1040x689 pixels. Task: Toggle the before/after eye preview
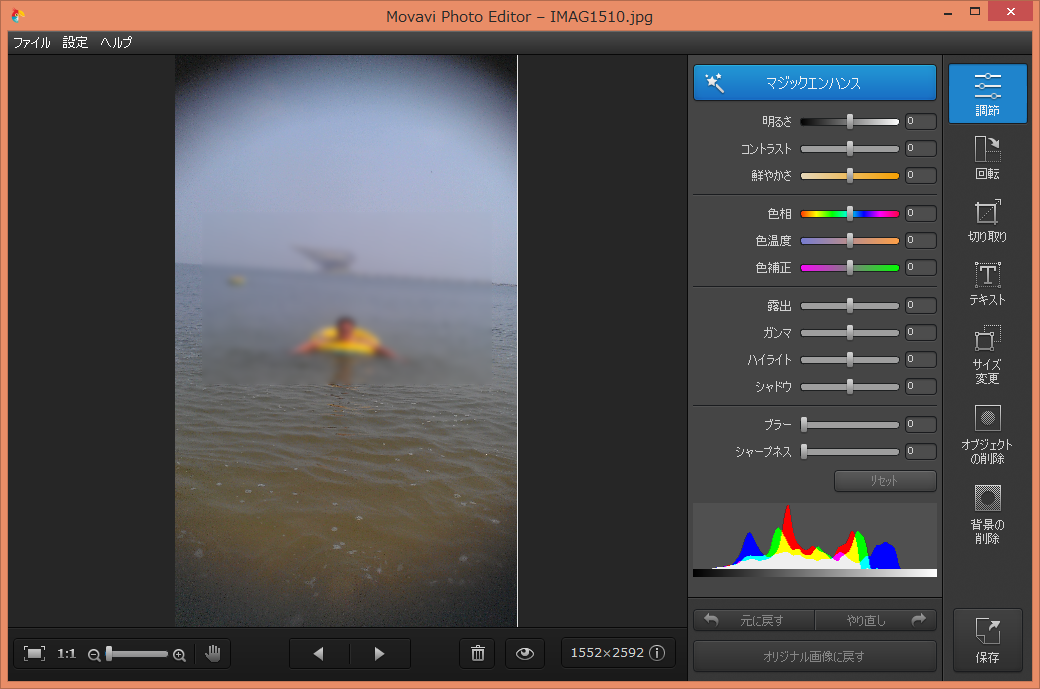pyautogui.click(x=525, y=654)
